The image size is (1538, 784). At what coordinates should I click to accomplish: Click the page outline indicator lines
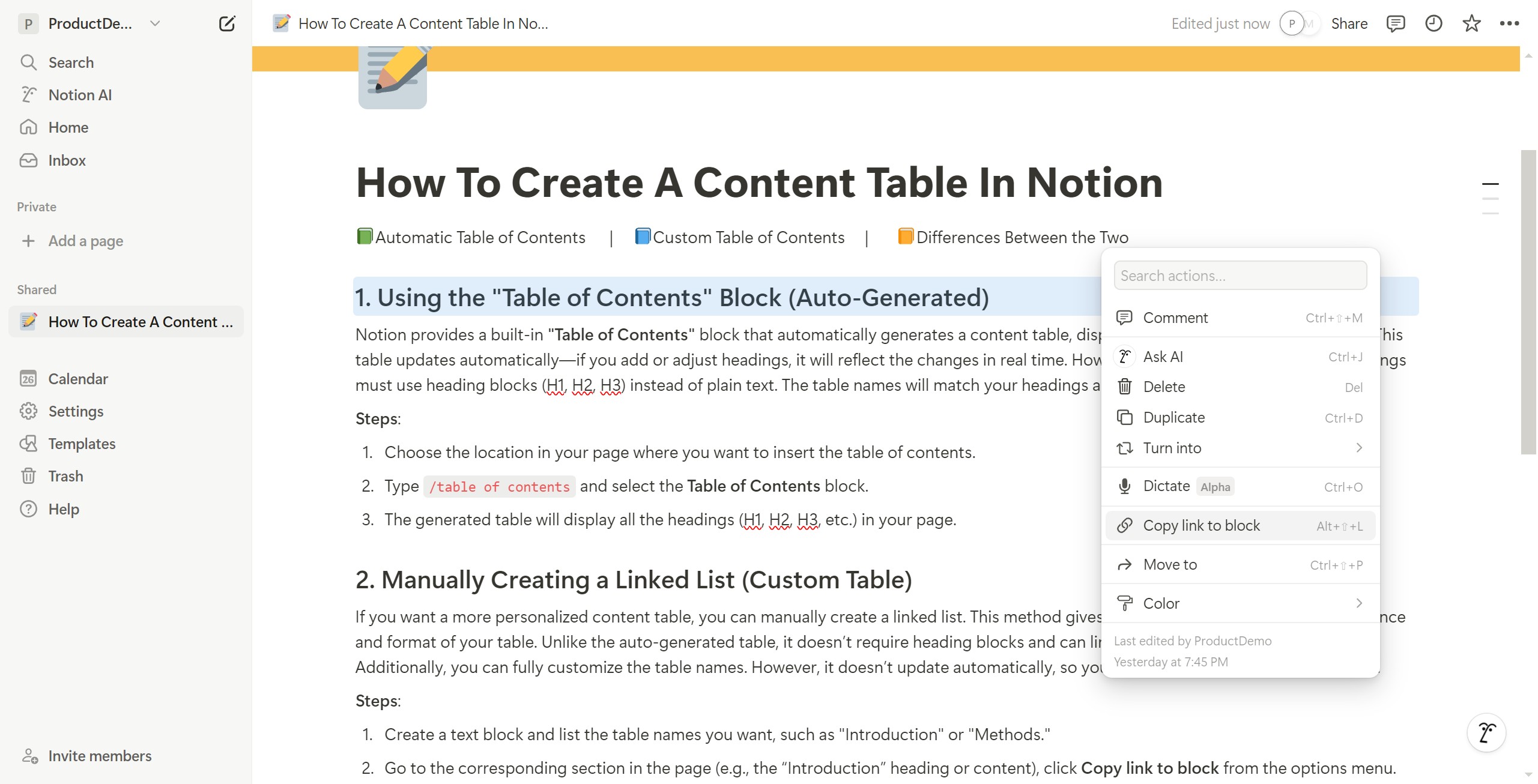click(x=1490, y=198)
